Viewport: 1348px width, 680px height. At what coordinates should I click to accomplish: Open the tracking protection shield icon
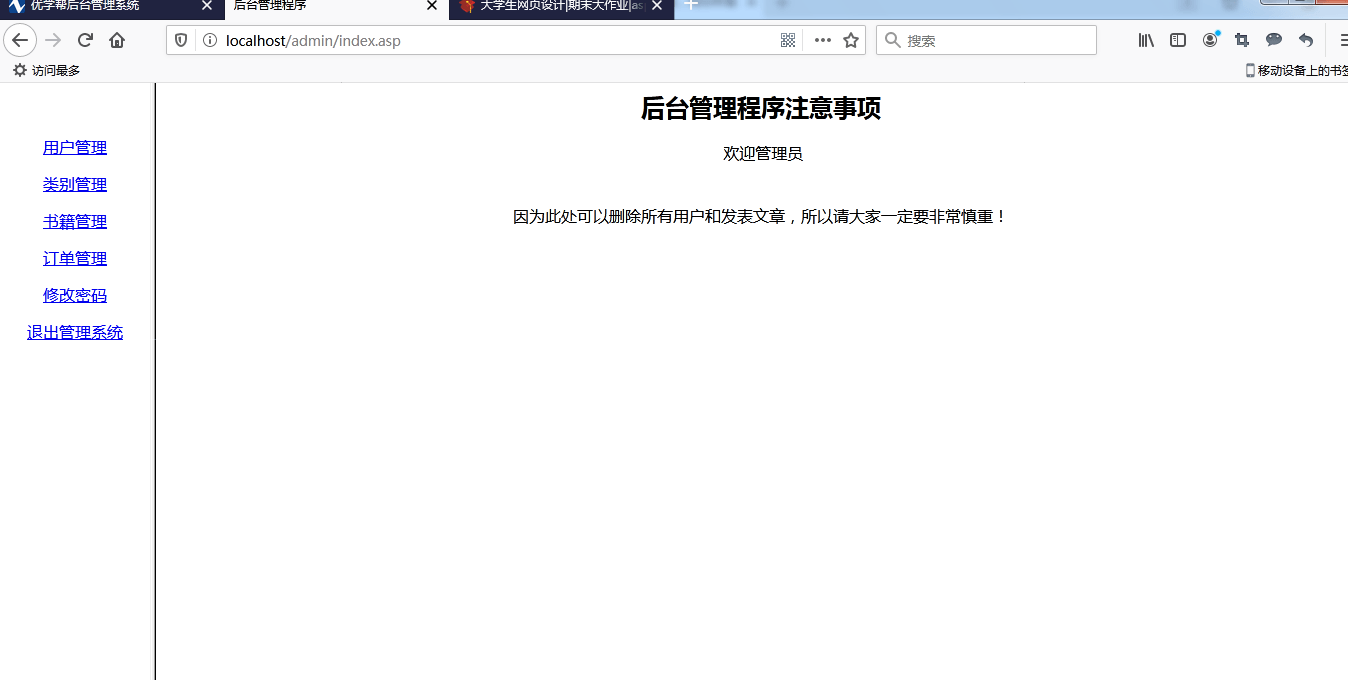click(181, 40)
